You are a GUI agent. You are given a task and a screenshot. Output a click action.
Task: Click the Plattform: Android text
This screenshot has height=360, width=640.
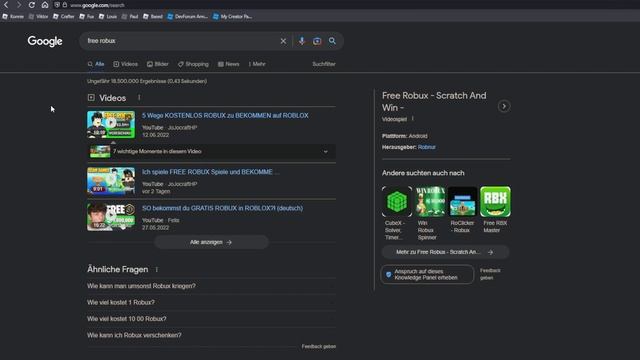click(404, 136)
